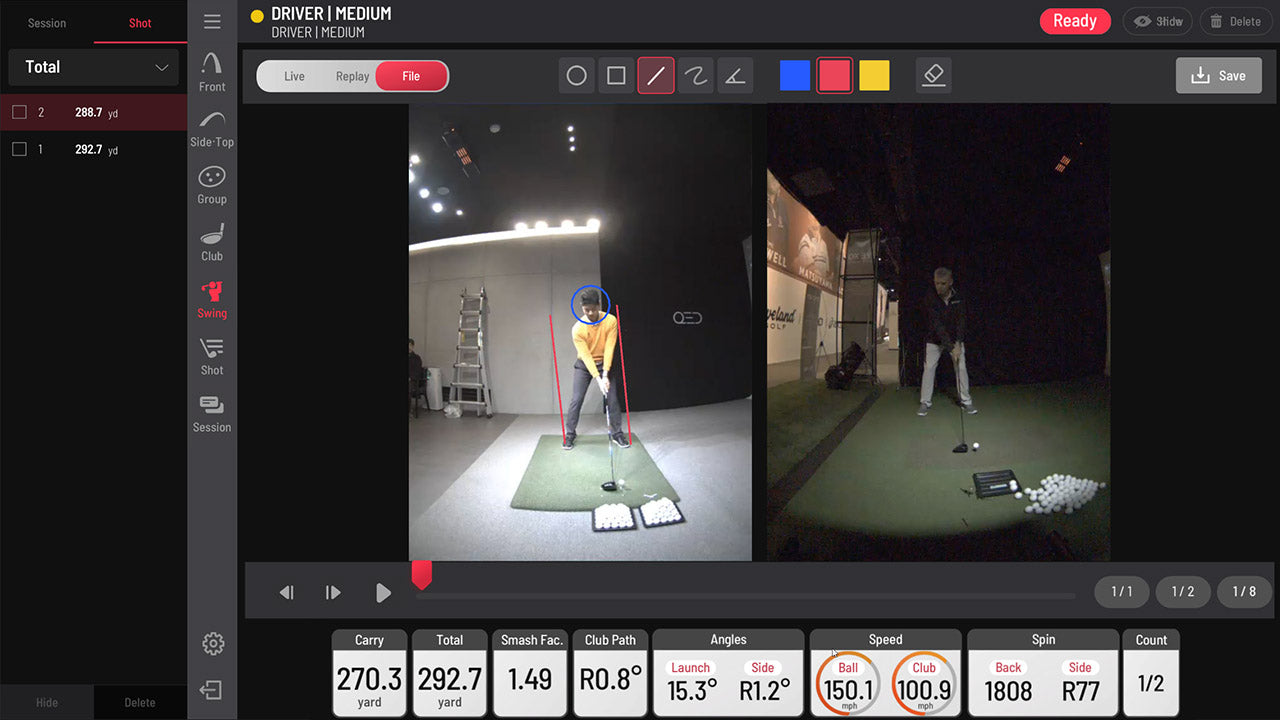Check the box for shot 1
1280x720 pixels.
tap(19, 150)
